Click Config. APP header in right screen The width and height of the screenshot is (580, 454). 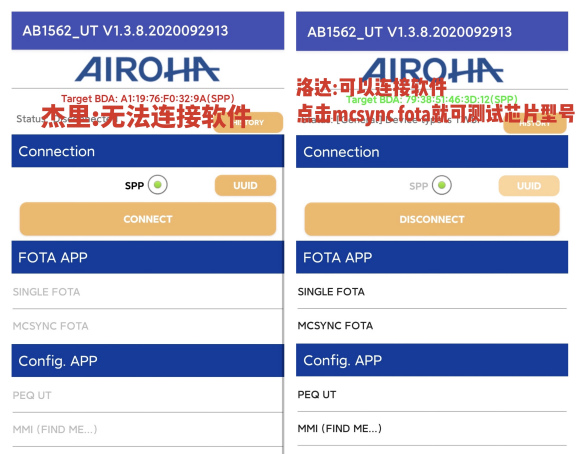point(432,360)
